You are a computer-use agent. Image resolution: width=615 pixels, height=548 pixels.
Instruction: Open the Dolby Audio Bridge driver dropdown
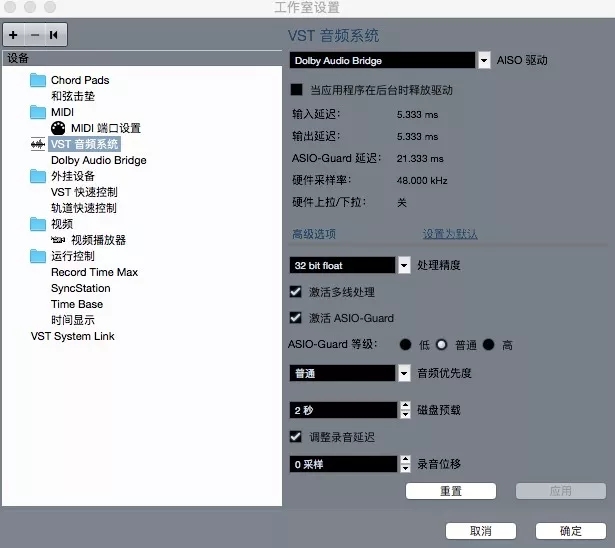click(484, 60)
